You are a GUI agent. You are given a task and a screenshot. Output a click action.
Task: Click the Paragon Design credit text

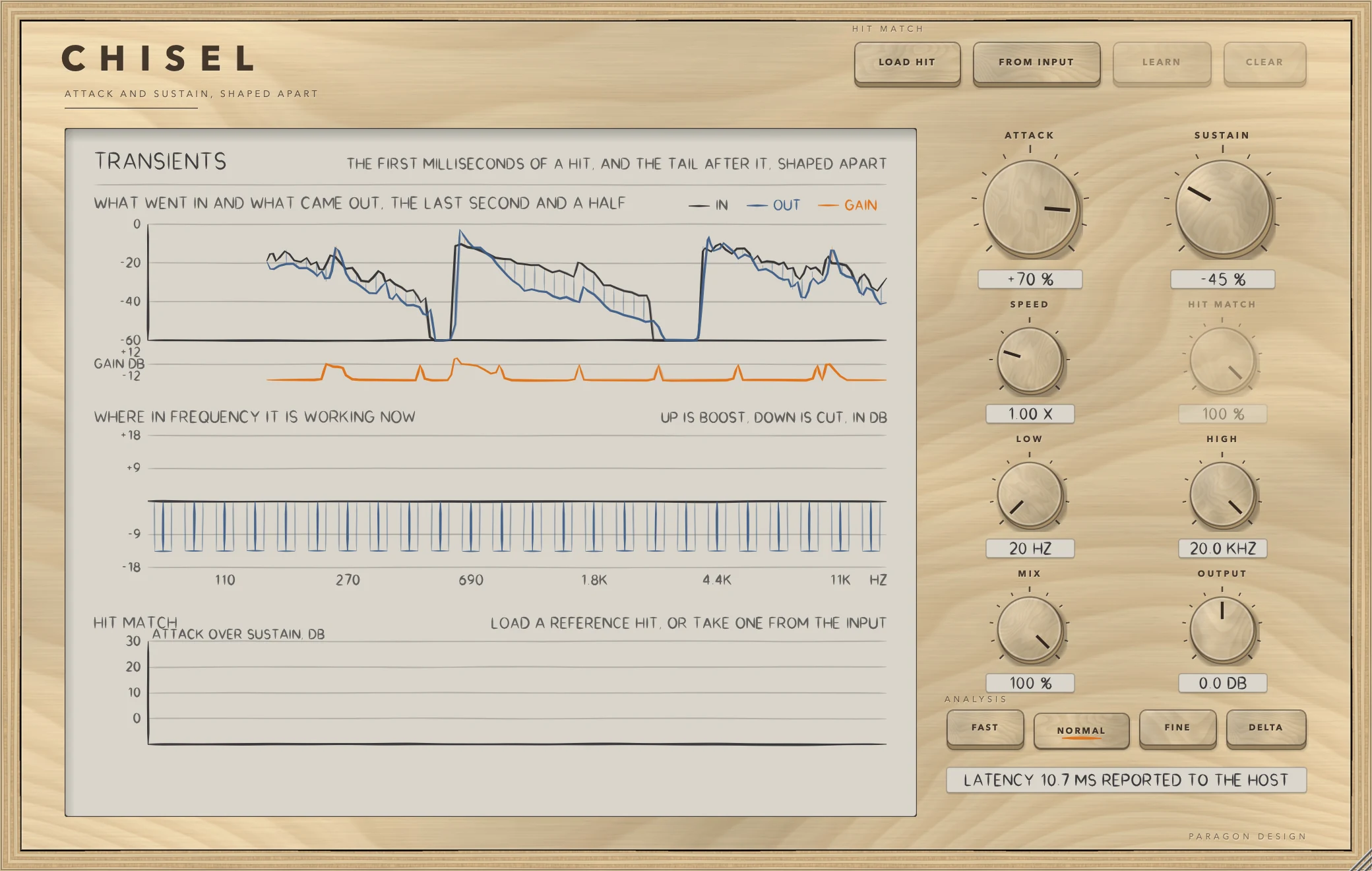pyautogui.click(x=1247, y=836)
